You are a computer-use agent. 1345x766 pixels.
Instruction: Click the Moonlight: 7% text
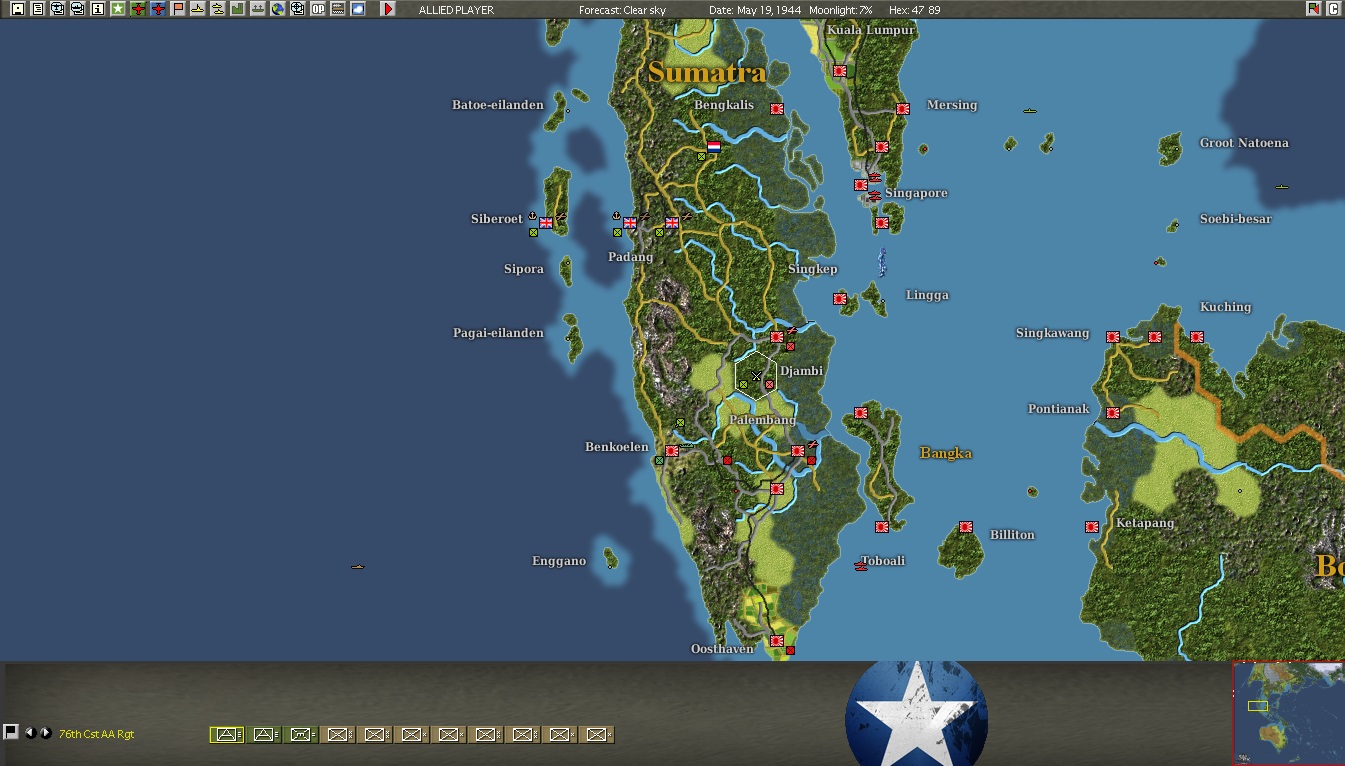(x=841, y=10)
